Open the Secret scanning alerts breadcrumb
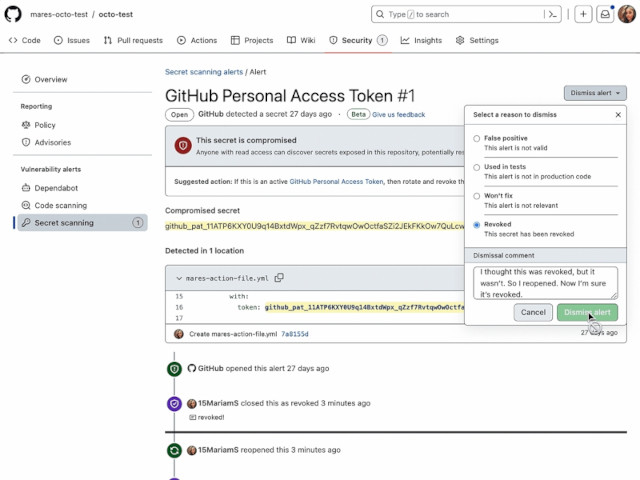The width and height of the screenshot is (640, 480). coord(204,72)
